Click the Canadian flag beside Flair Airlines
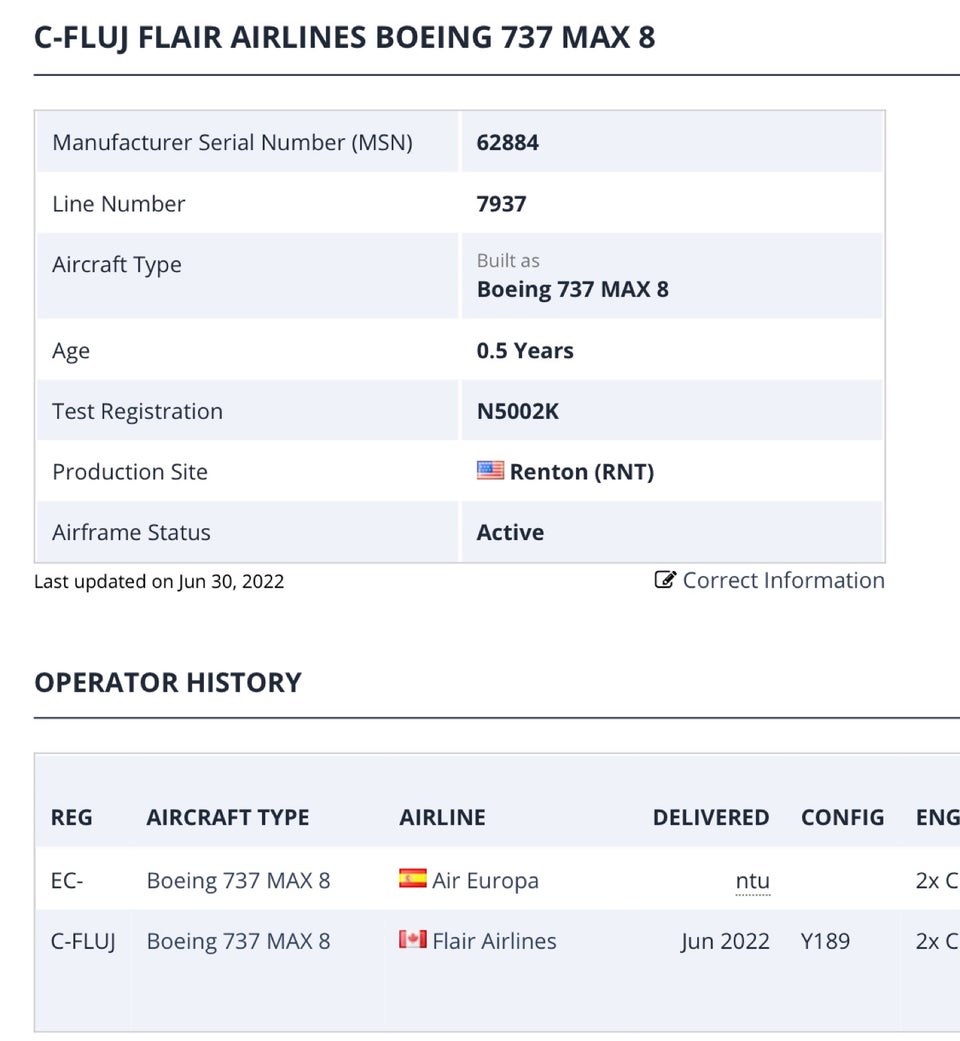 (412, 940)
